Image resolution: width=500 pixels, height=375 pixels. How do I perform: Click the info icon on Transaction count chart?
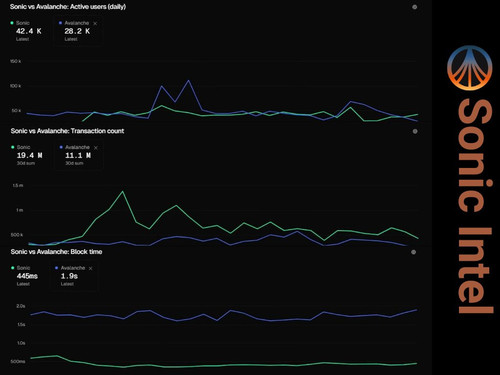pyautogui.click(x=415, y=131)
